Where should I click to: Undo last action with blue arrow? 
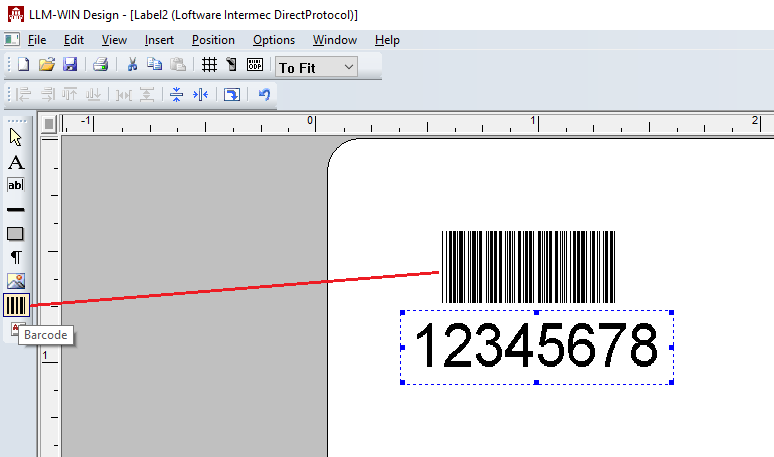[x=264, y=94]
